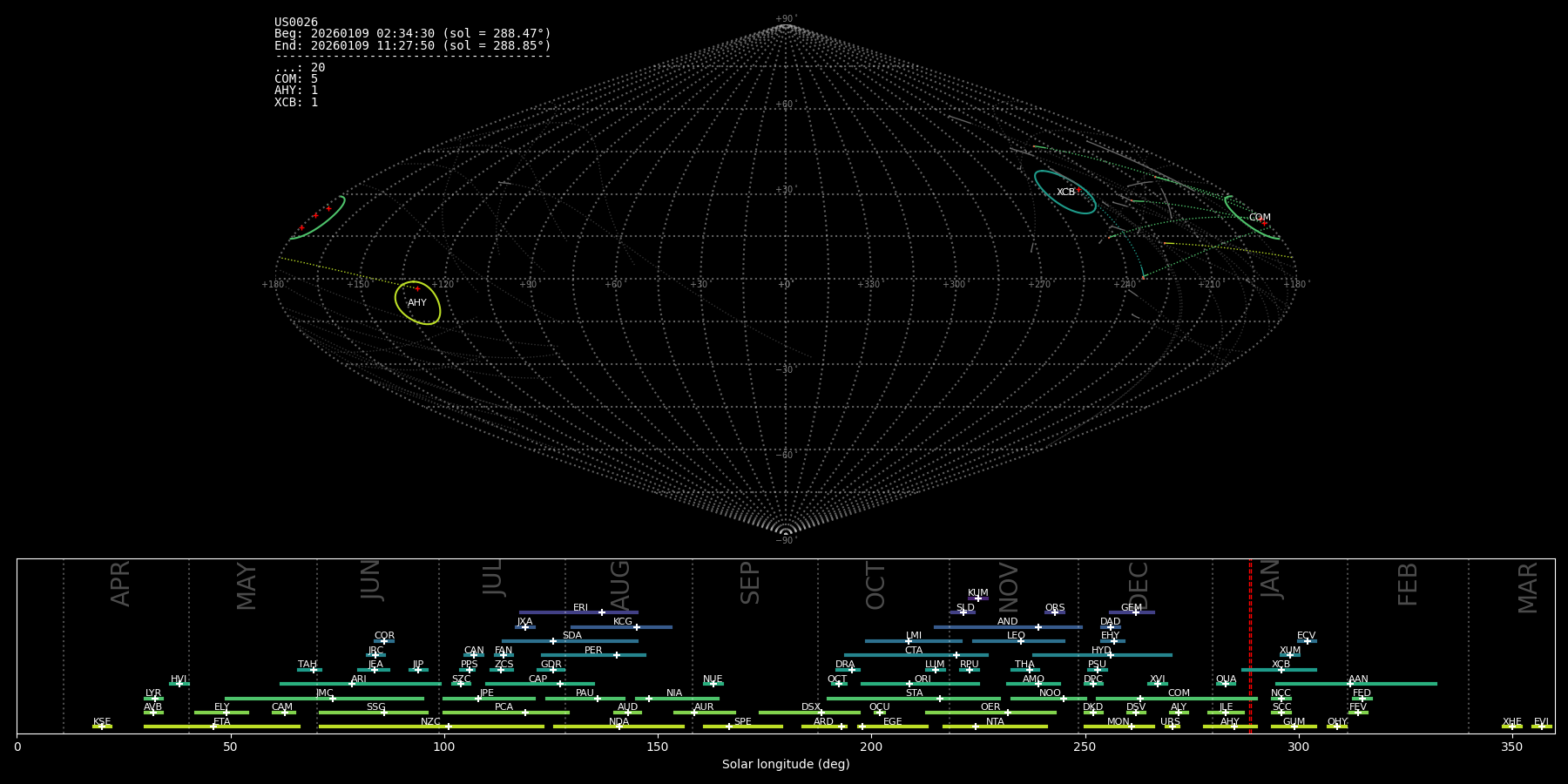Click the LEO shower activity bar
This screenshot has height=784, width=1568.
(1018, 641)
